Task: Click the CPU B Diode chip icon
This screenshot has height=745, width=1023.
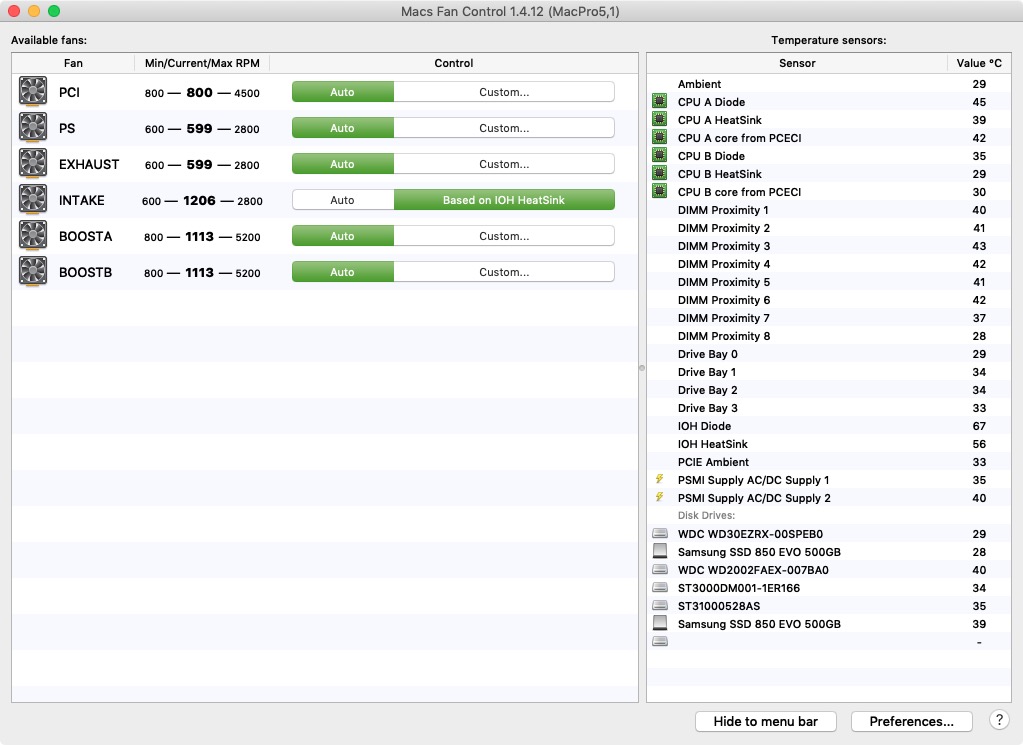Action: (660, 155)
